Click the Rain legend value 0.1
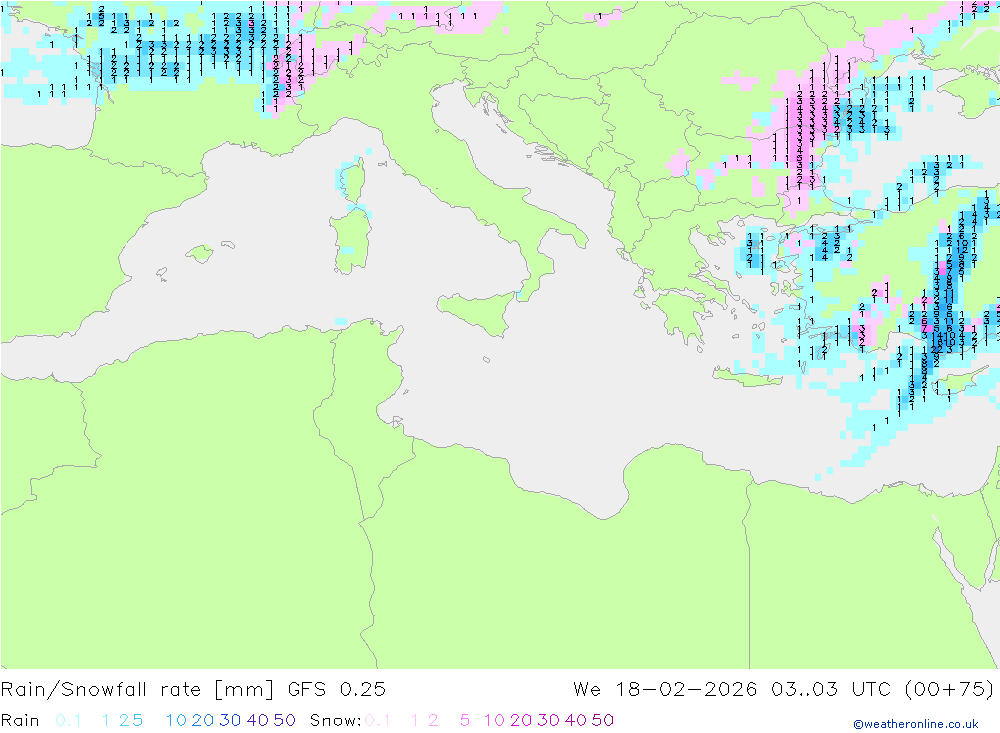 (x=68, y=720)
